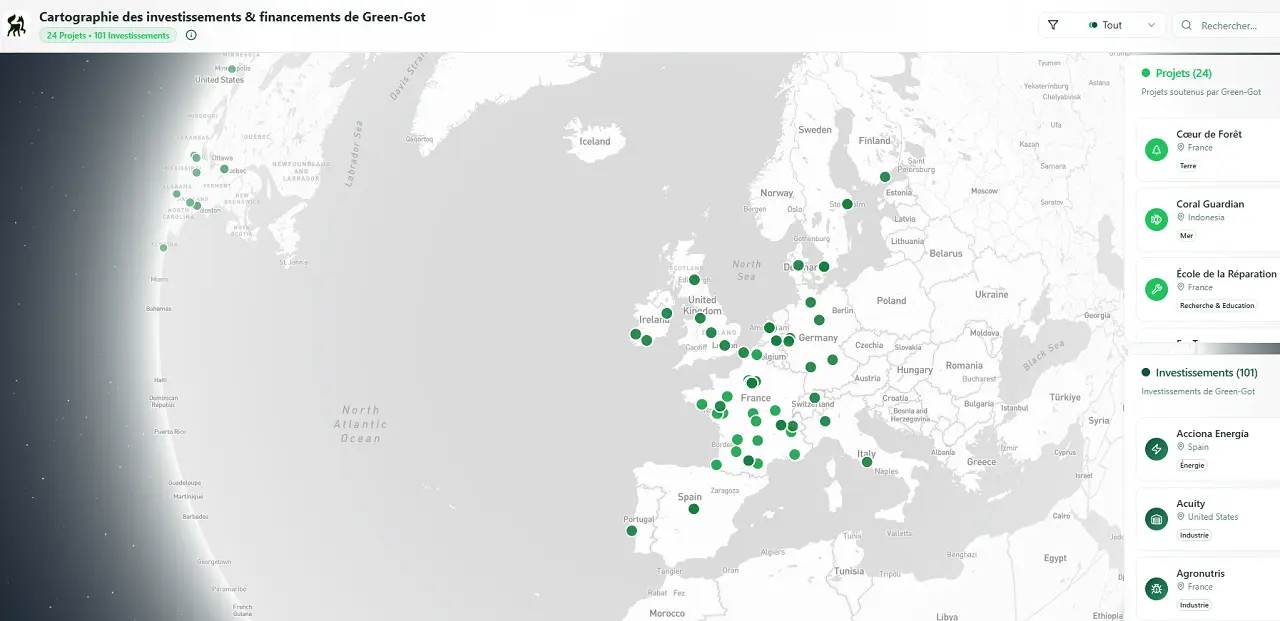Click the 24 Projets • 101 Investissements badge
The image size is (1280, 621).
108,35
